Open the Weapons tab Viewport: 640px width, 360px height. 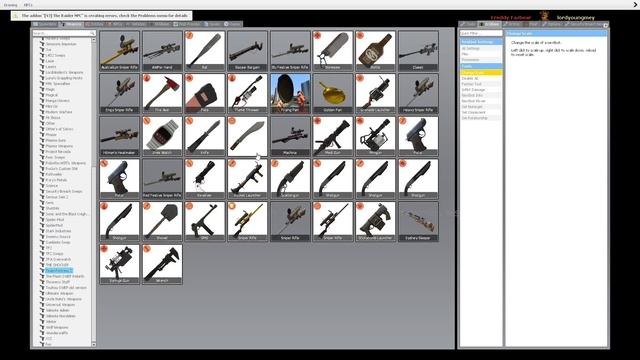pyautogui.click(x=72, y=24)
